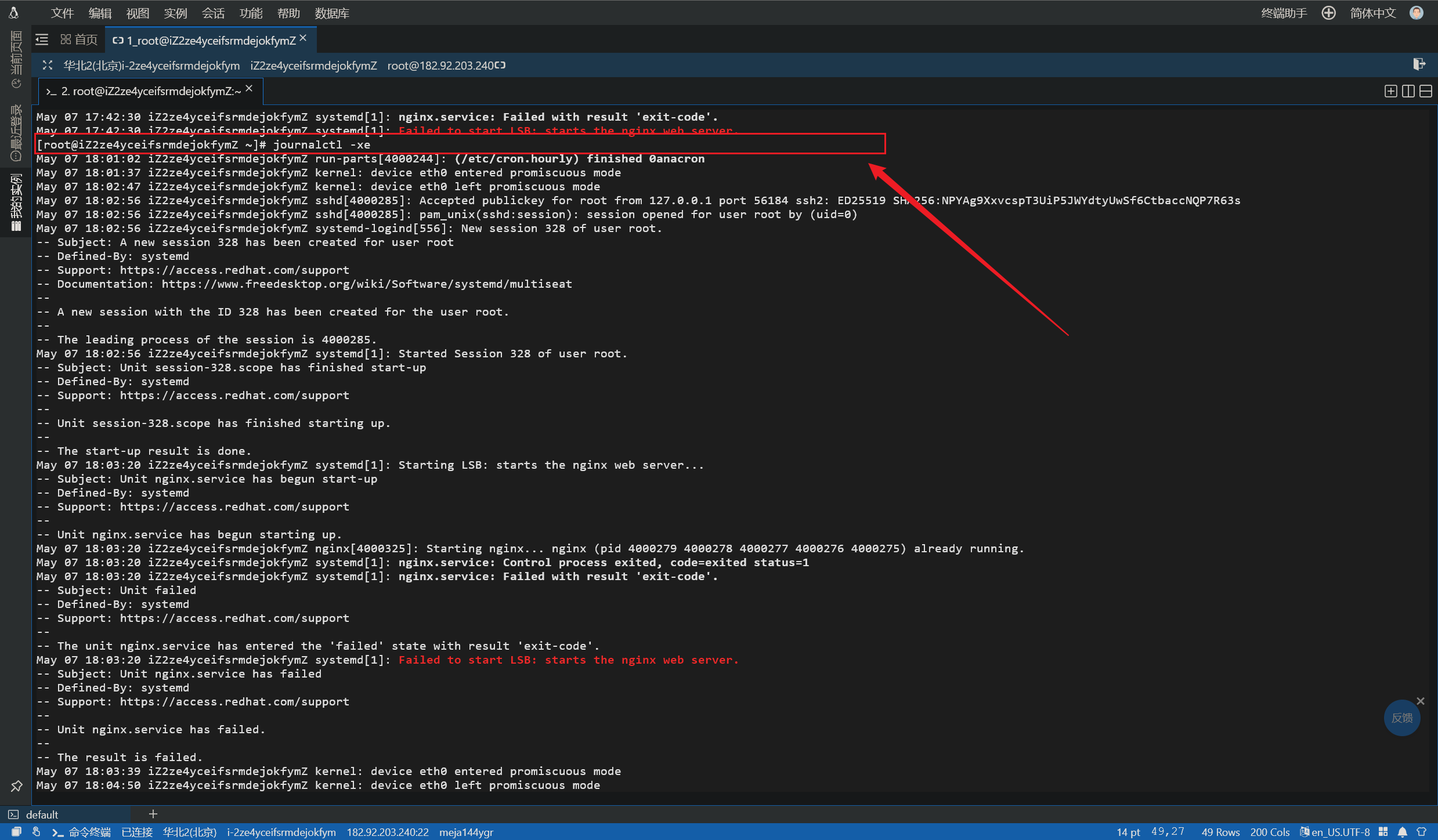
Task: Open the 会话 menu
Action: coord(213,13)
